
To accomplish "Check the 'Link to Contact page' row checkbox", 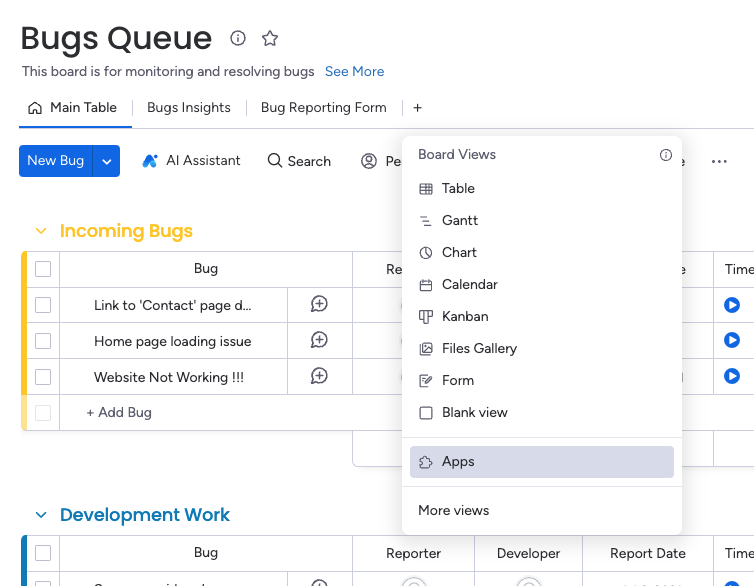I will point(43,305).
